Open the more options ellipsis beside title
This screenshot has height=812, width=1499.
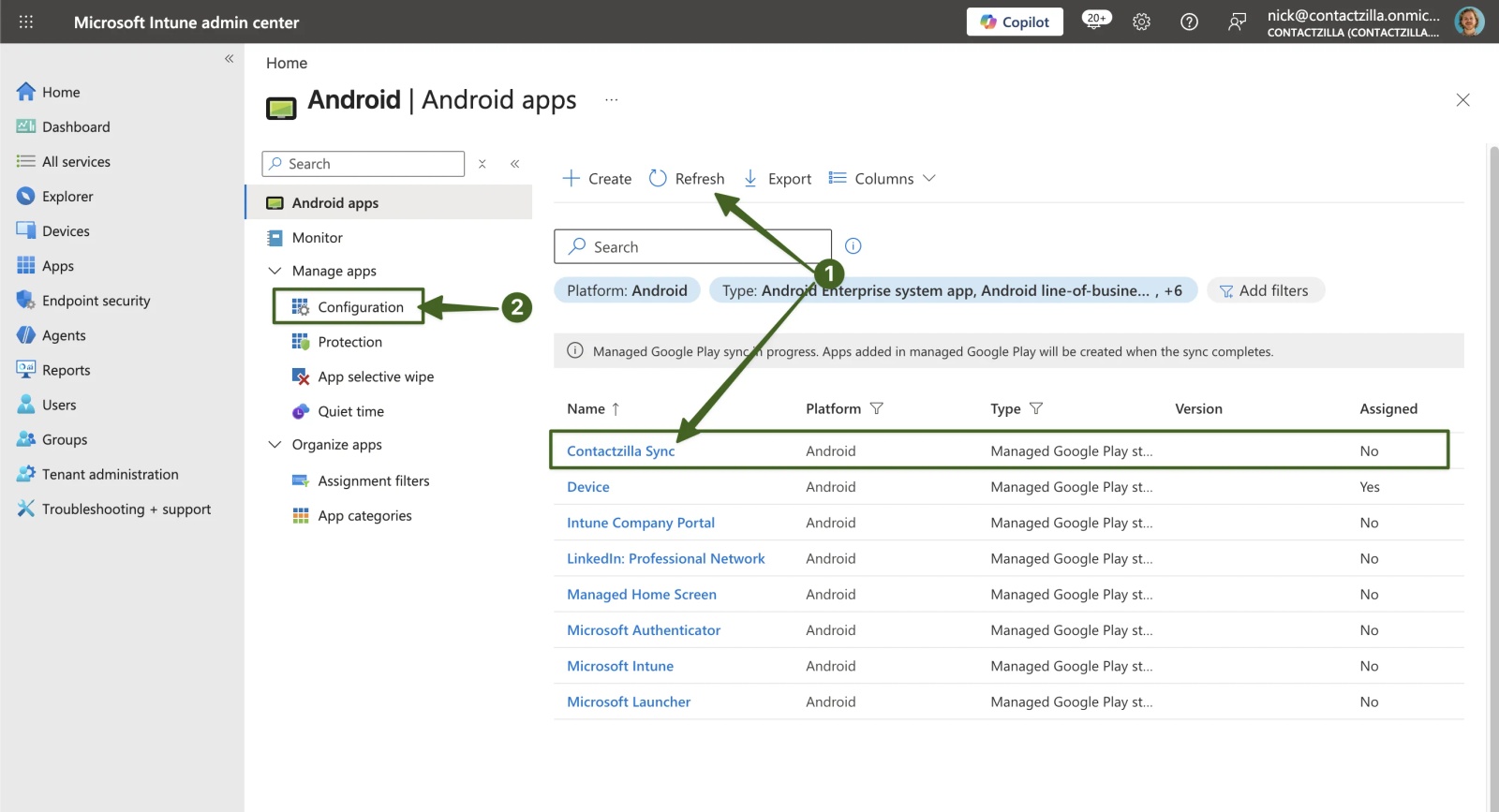(x=611, y=99)
